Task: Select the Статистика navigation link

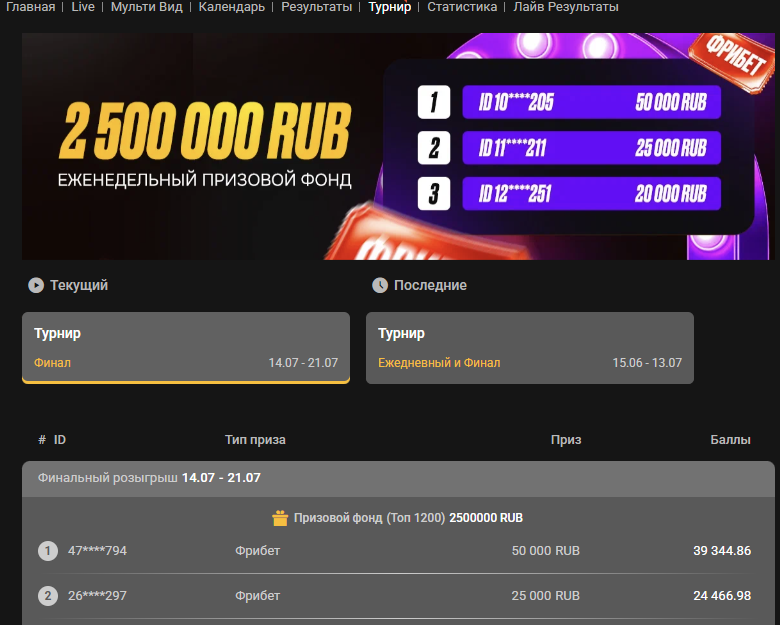Action: click(x=462, y=7)
